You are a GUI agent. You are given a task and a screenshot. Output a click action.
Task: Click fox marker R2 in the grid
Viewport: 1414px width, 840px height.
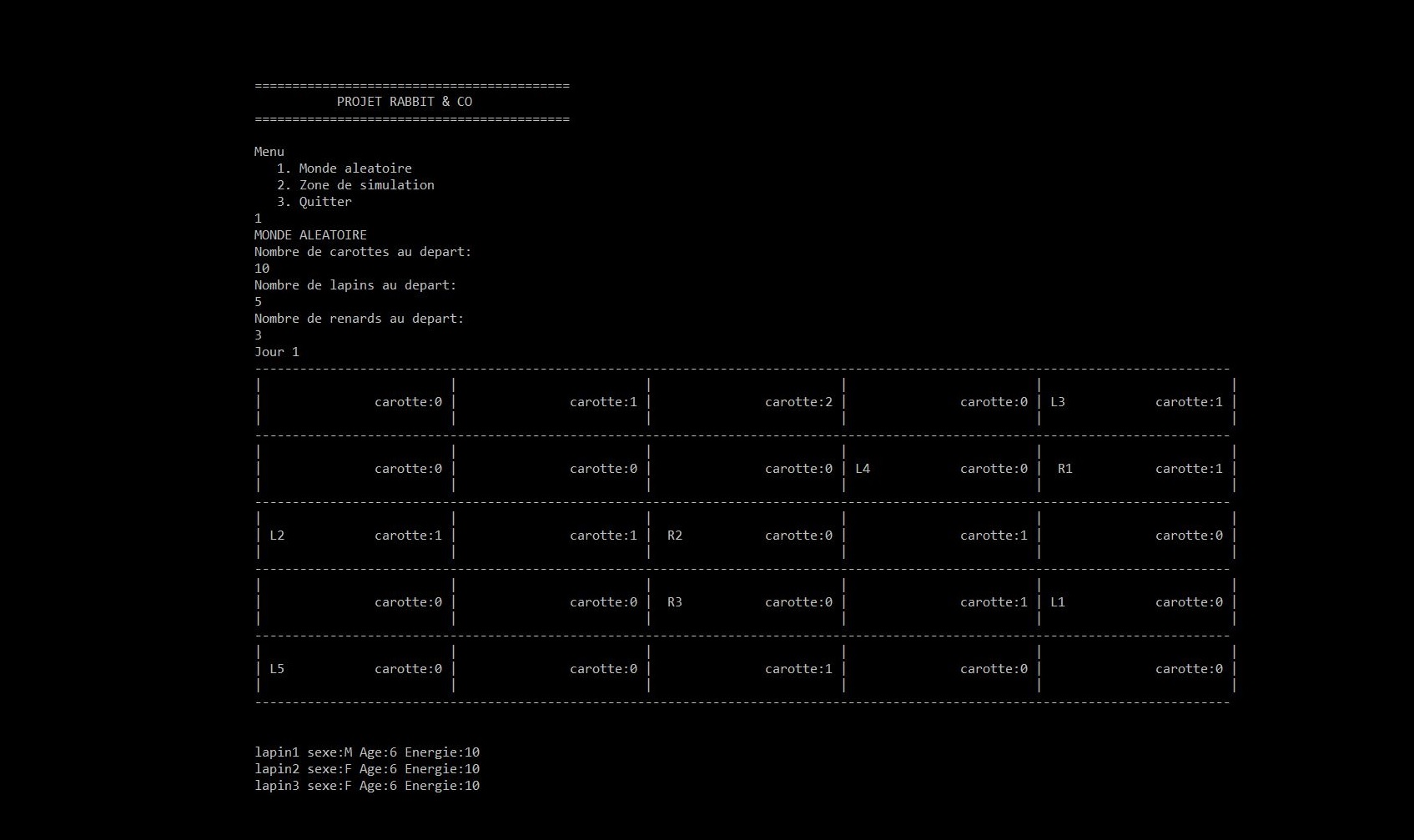(x=675, y=536)
